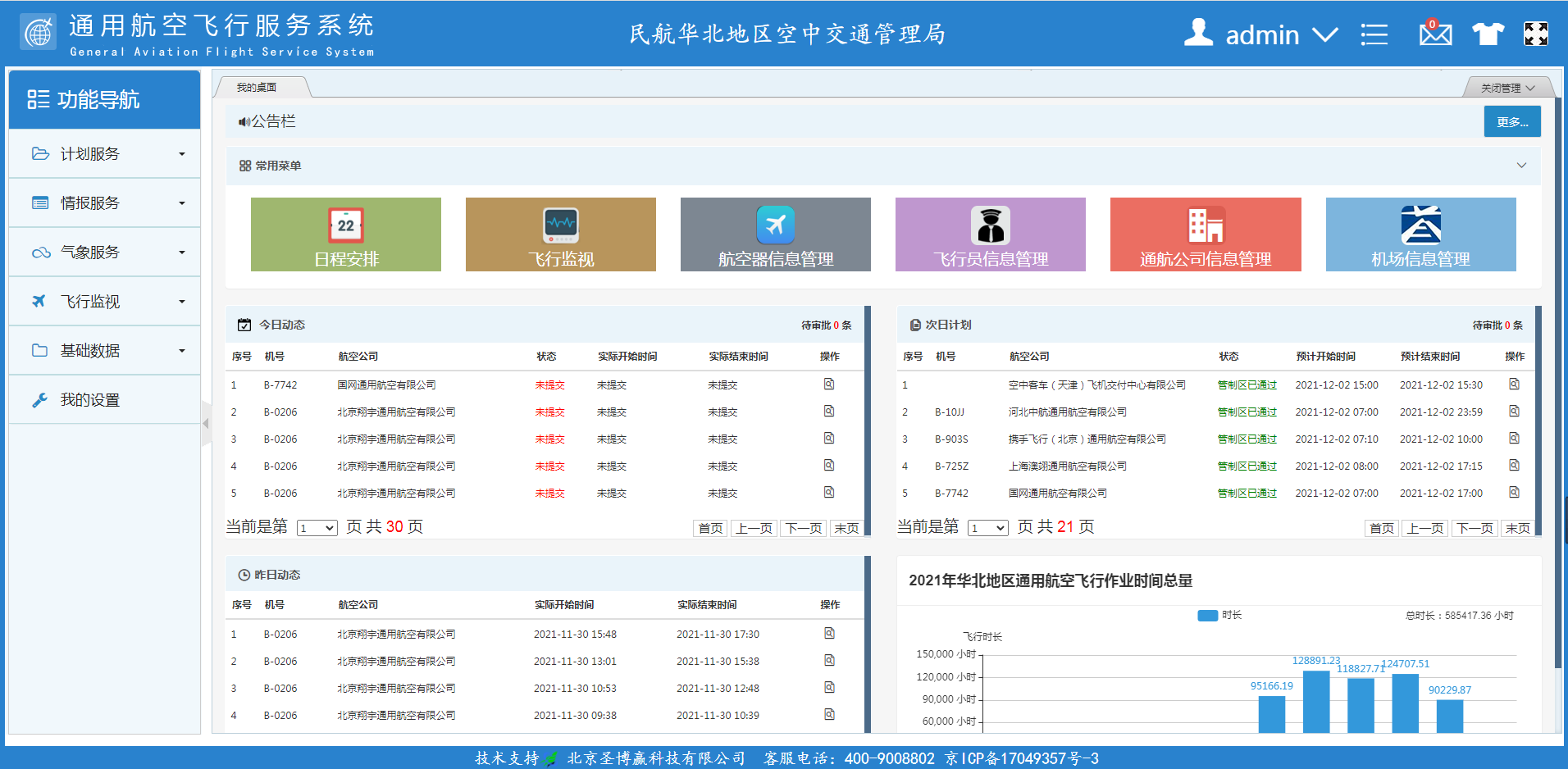Screen dimensions: 1568x769
Task: Click the chart bar labeled 95166.19
Action: point(1272,714)
